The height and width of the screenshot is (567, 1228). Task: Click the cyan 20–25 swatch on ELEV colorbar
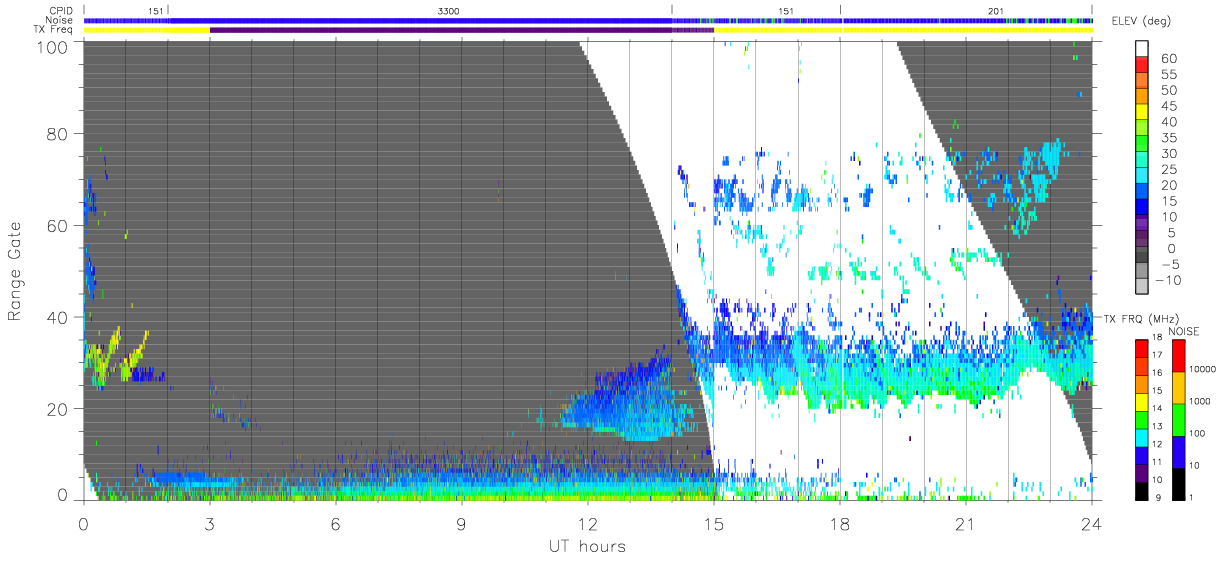pyautogui.click(x=1141, y=177)
